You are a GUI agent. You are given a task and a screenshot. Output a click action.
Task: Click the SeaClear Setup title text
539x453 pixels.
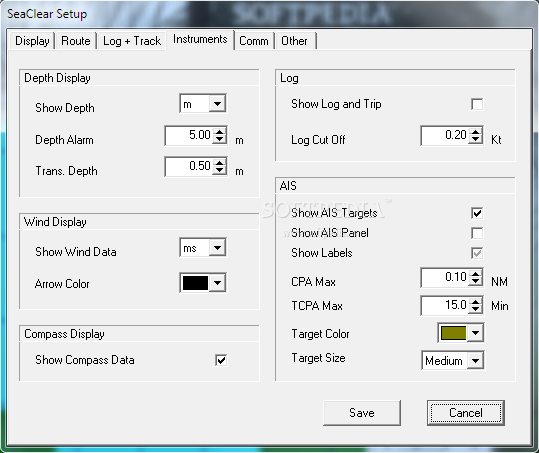click(x=47, y=14)
